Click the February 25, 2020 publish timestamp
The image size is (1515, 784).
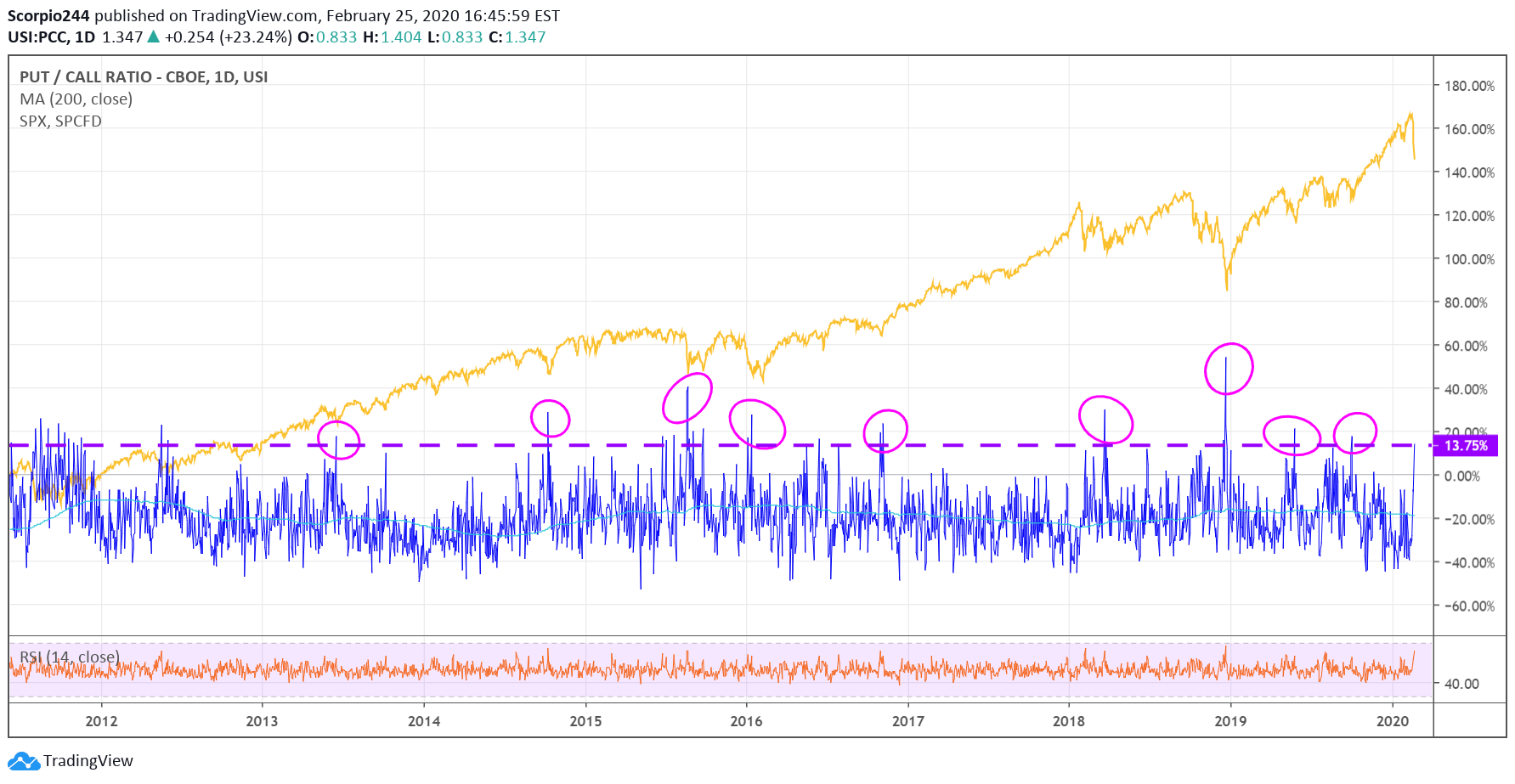(x=443, y=16)
